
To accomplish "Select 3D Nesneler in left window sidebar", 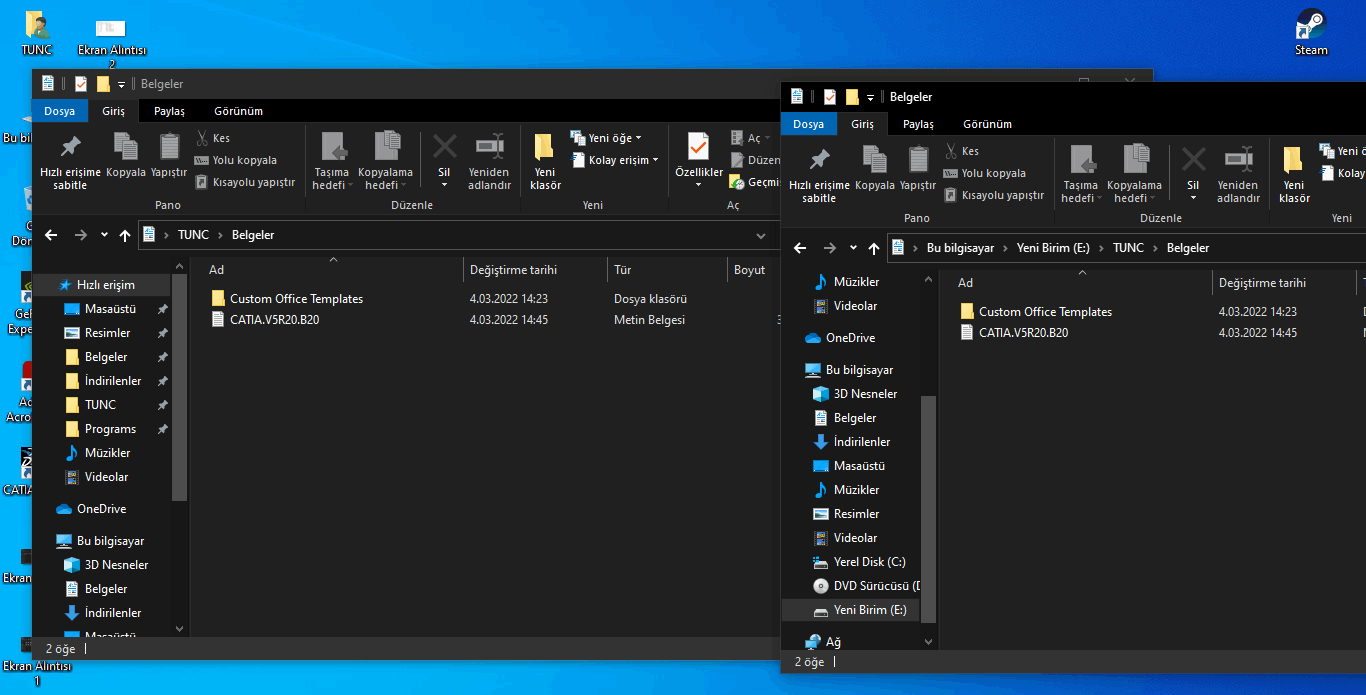I will [116, 565].
